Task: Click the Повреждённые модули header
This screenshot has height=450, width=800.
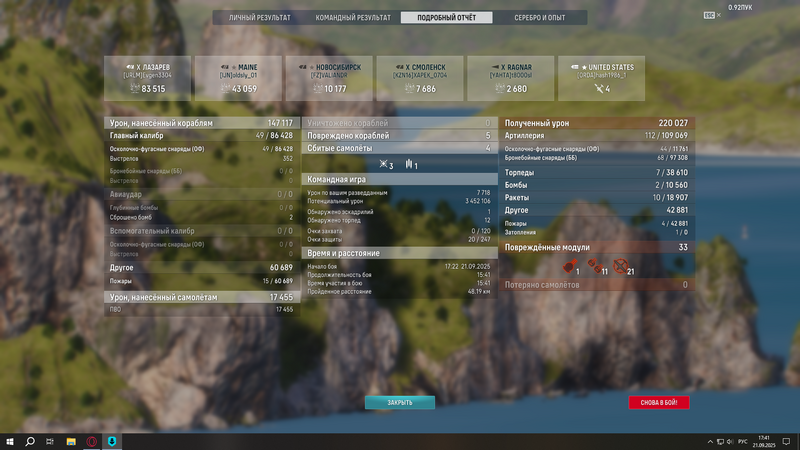Action: [x=597, y=247]
